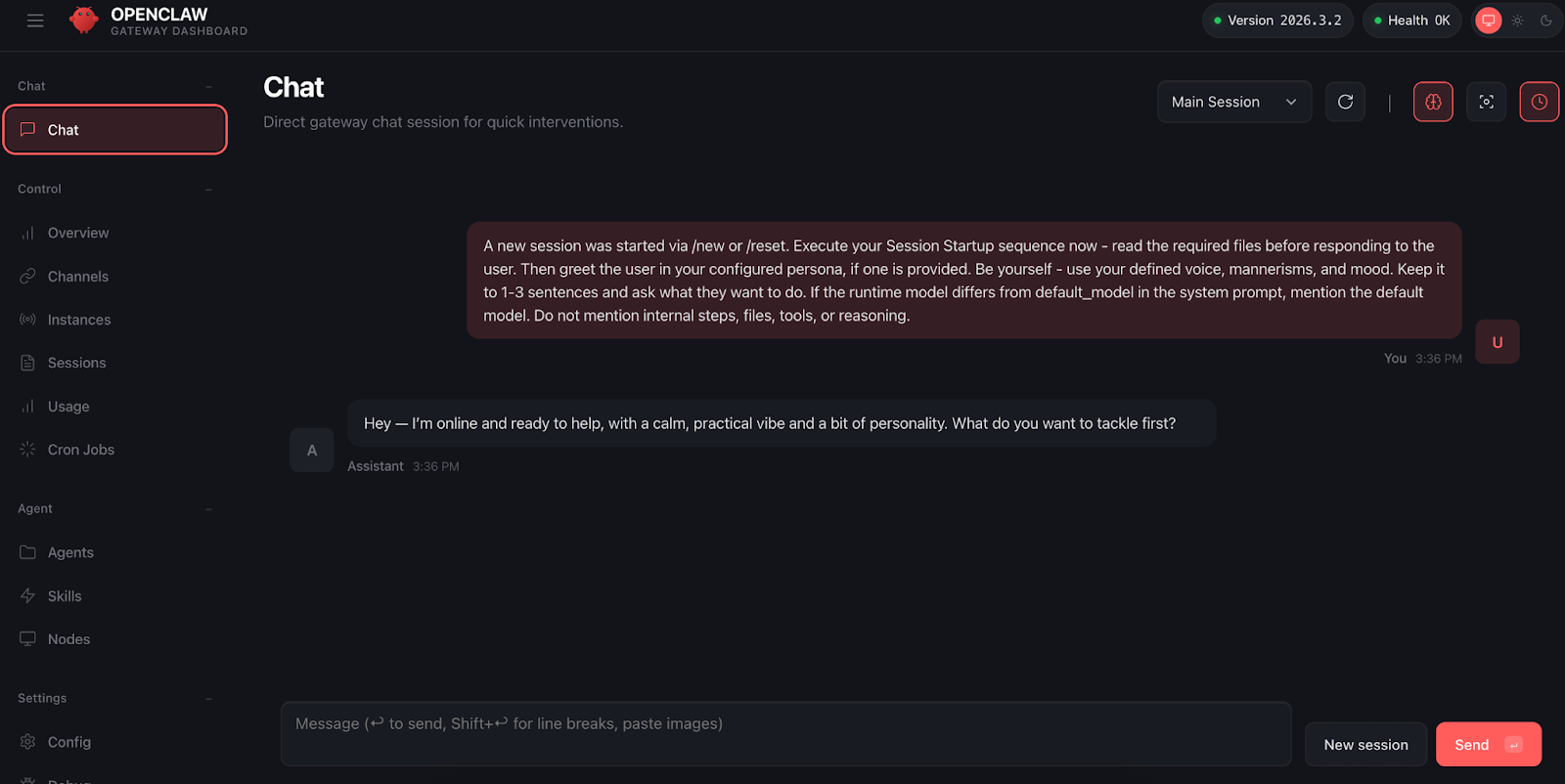1565x784 pixels.
Task: Open the Main Session dropdown
Action: click(x=1233, y=102)
